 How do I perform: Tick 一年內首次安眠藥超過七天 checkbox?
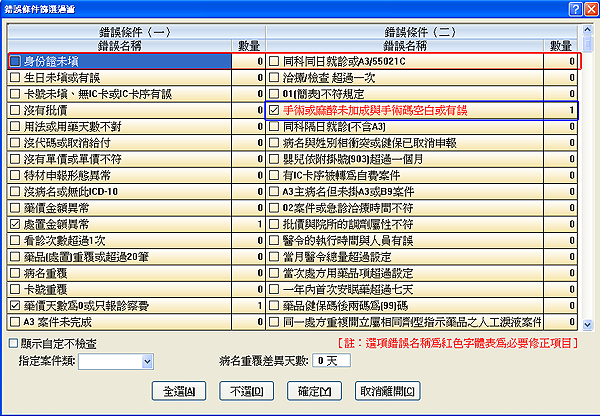pos(275,290)
